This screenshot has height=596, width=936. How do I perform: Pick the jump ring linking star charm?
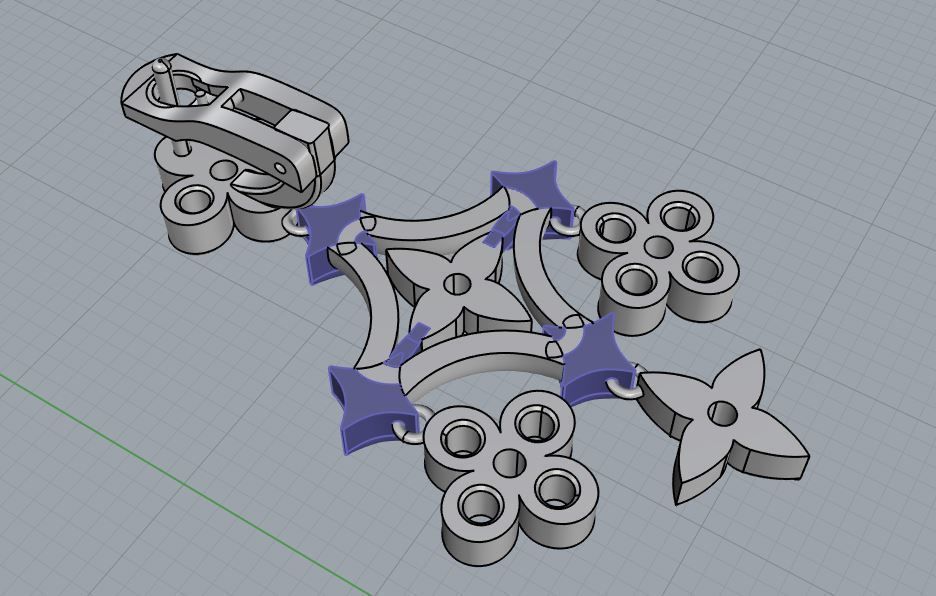point(626,387)
